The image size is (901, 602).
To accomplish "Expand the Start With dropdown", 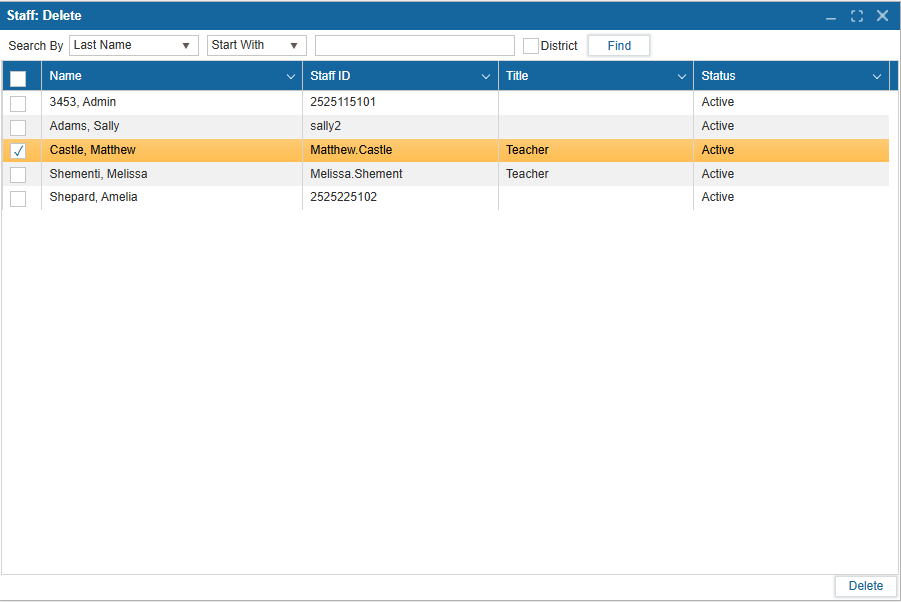I will (256, 46).
